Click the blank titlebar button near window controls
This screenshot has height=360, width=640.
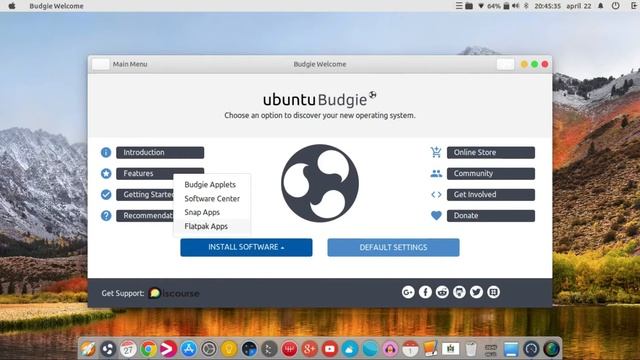click(505, 64)
